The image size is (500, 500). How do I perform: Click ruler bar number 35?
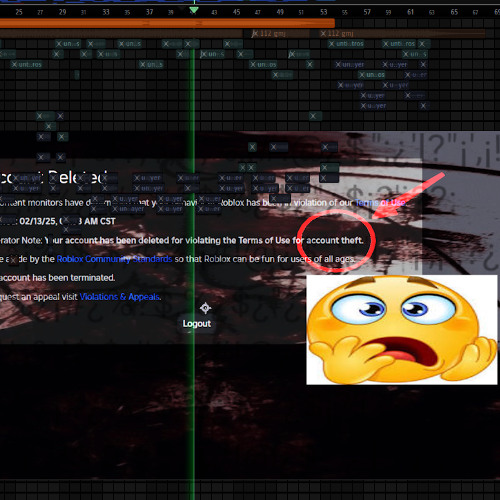pyautogui.click(x=127, y=13)
